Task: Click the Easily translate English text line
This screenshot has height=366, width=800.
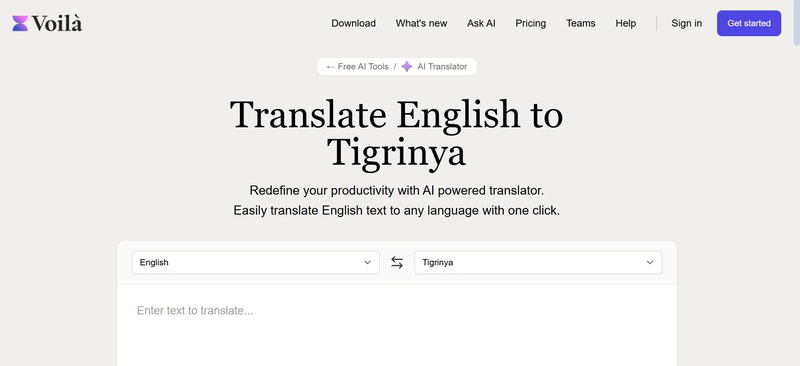Action: coord(396,210)
